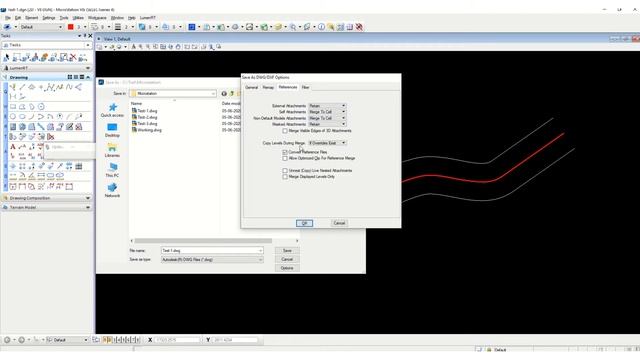
Task: Open External Attachments dropdown
Action: pyautogui.click(x=327, y=106)
